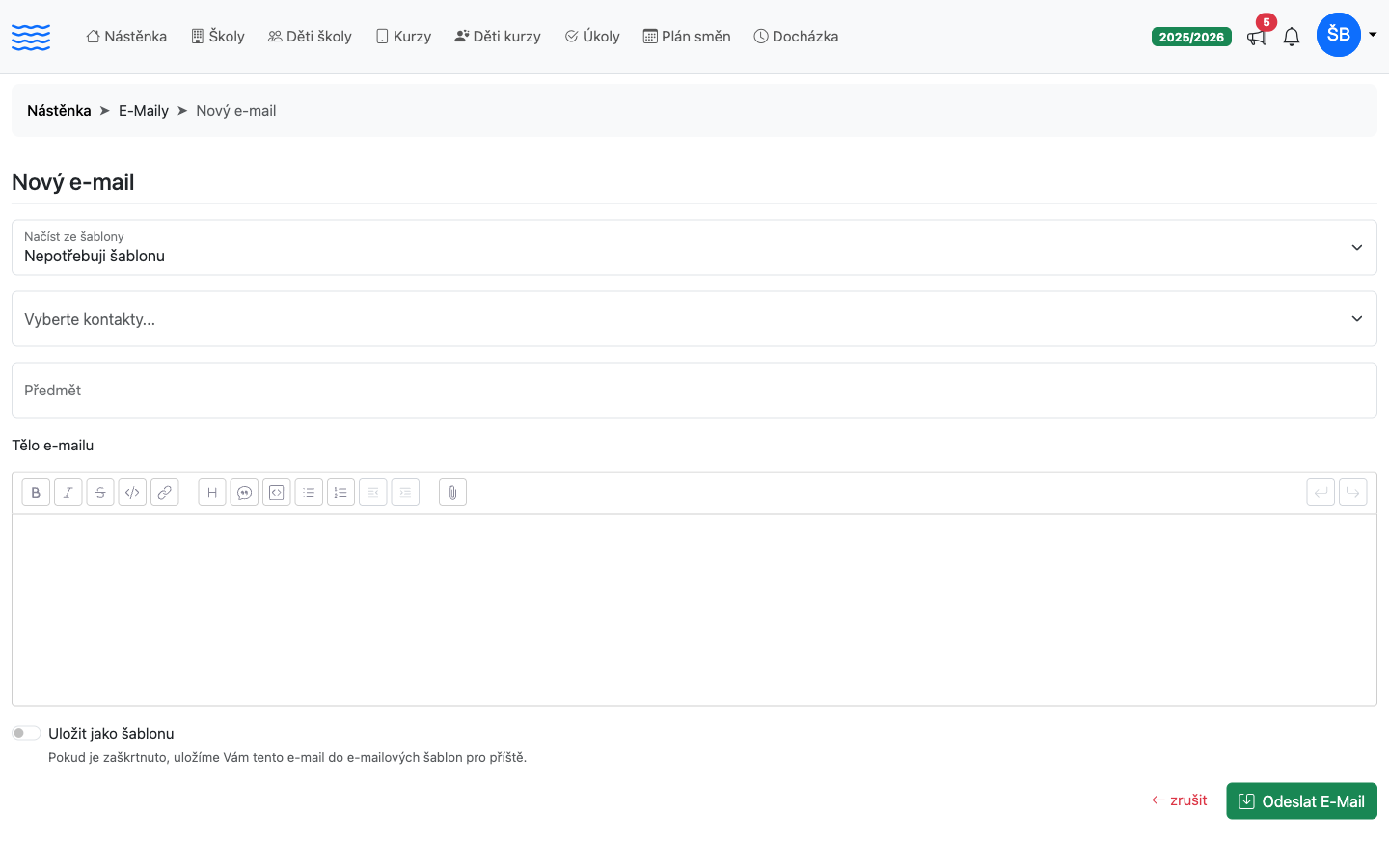
Task: Insert a link using the chain icon
Action: [165, 493]
